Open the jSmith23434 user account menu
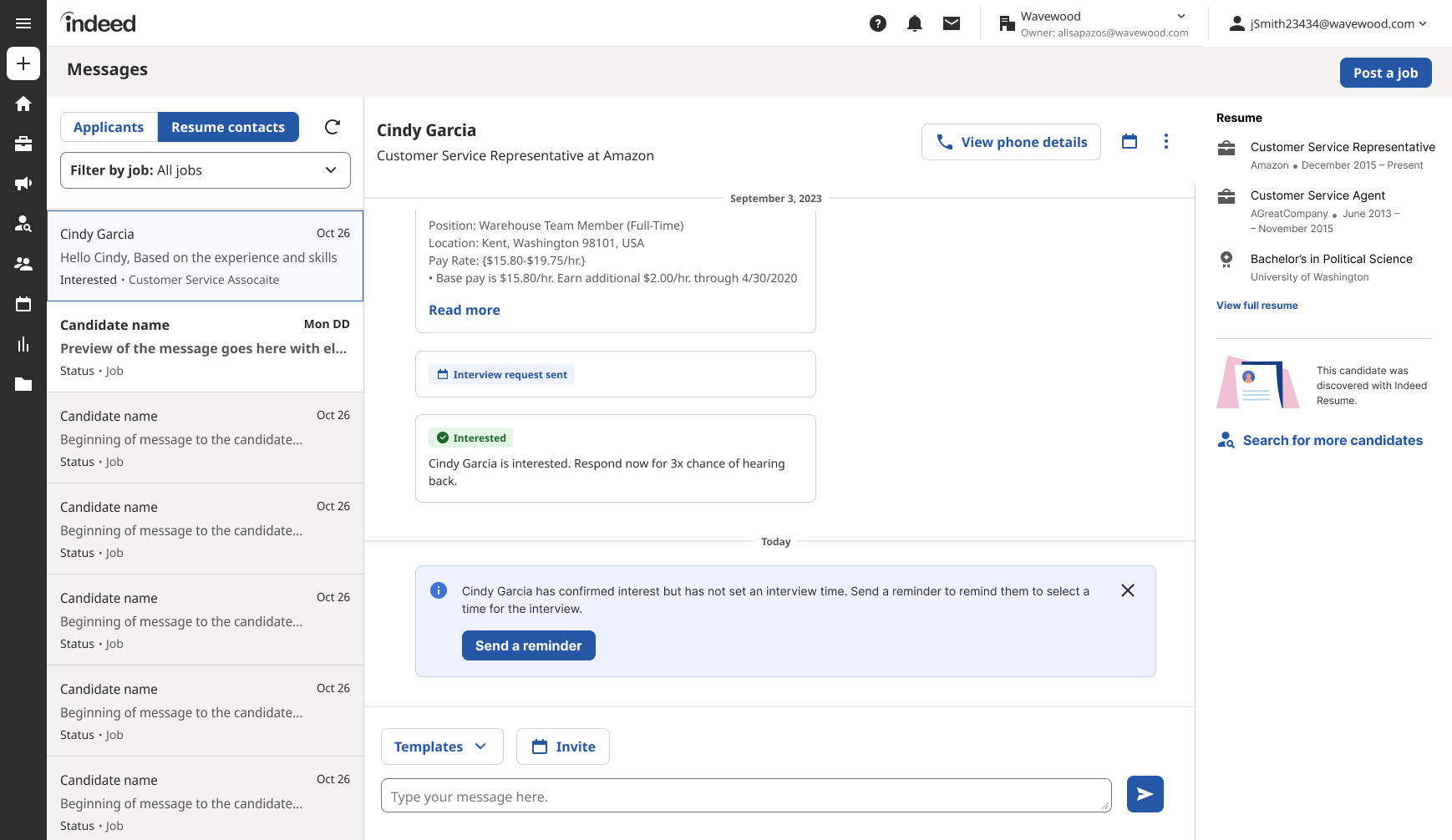1452x840 pixels. pos(1328,23)
